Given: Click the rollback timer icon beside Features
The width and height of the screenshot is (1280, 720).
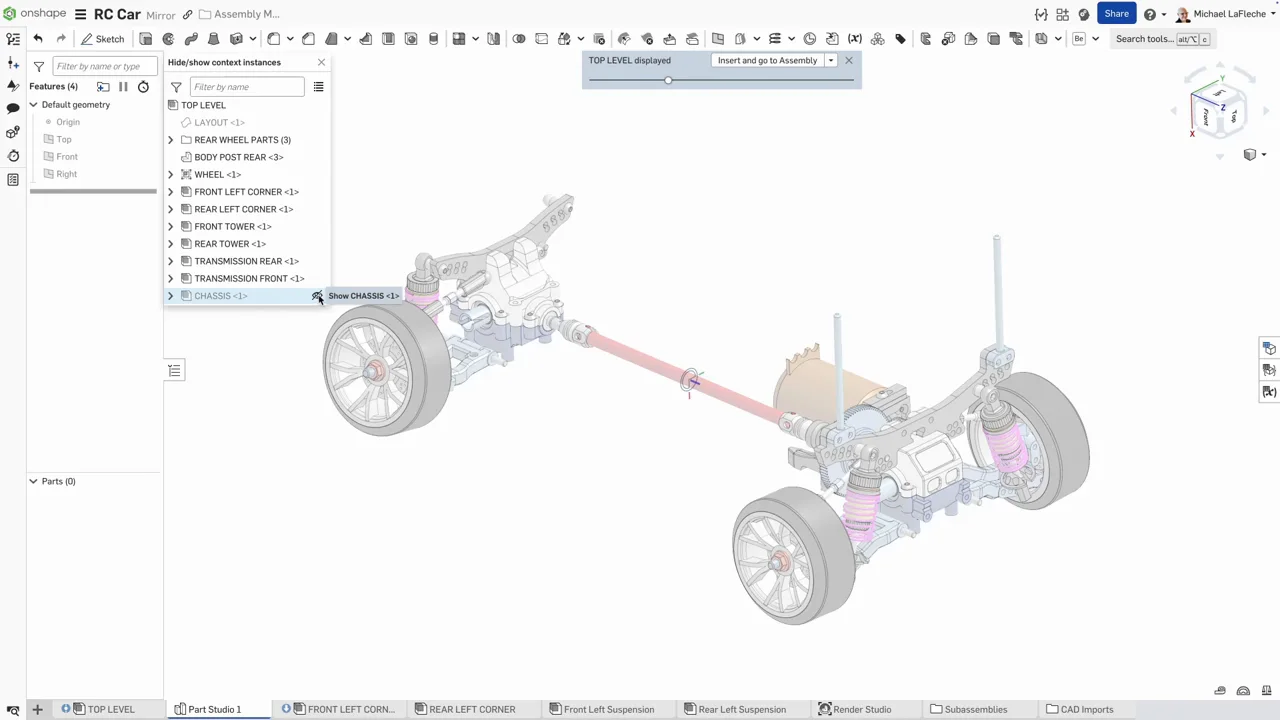Looking at the screenshot, I should coord(143,87).
